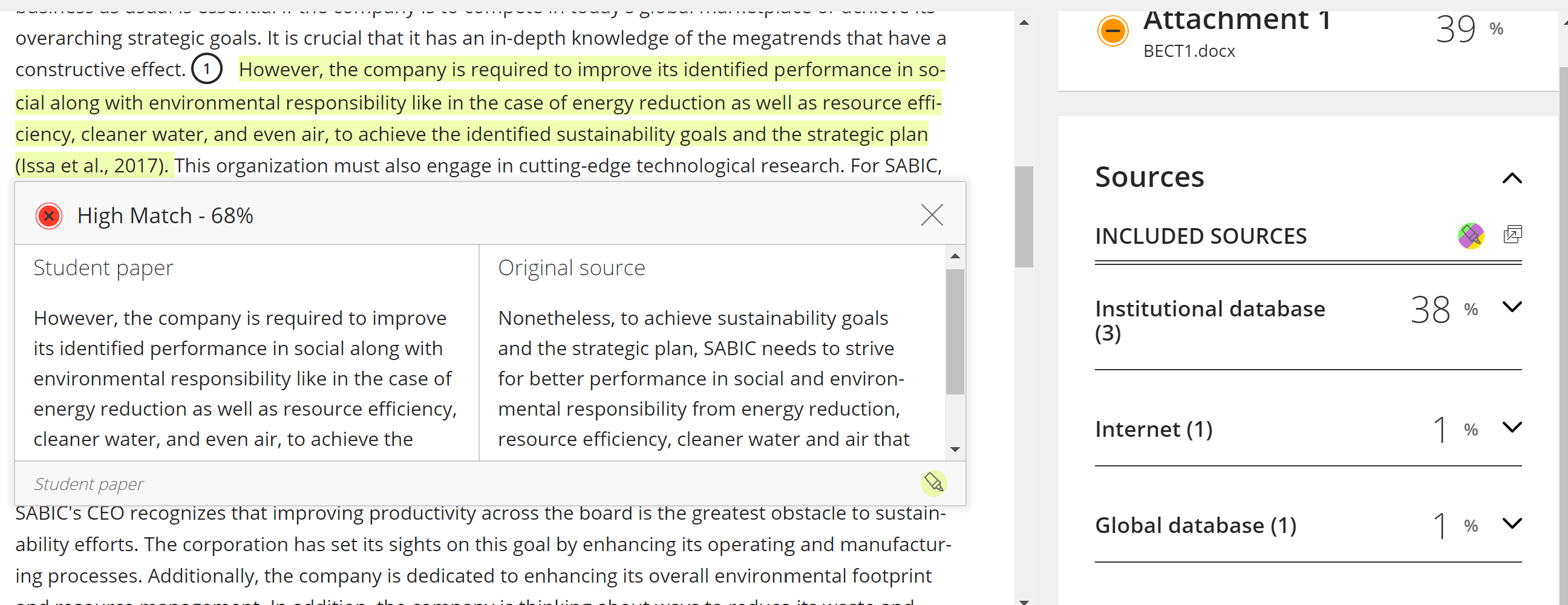Screen dimensions: 1568x605
Task: Click the Student paper footer label
Action: click(89, 484)
